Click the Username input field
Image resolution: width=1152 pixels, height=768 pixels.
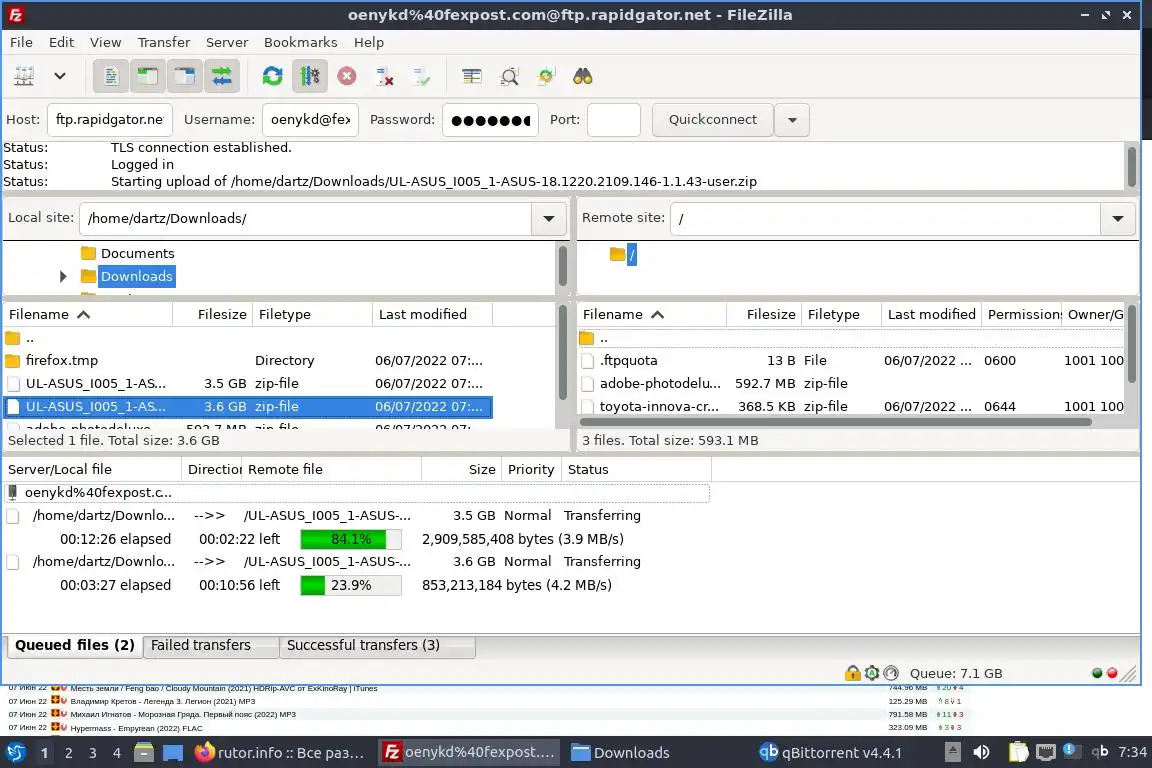pos(310,120)
